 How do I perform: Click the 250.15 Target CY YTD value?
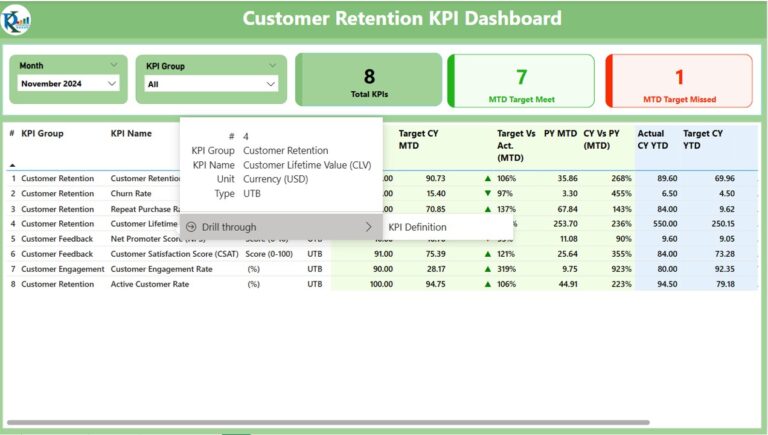pyautogui.click(x=722, y=223)
